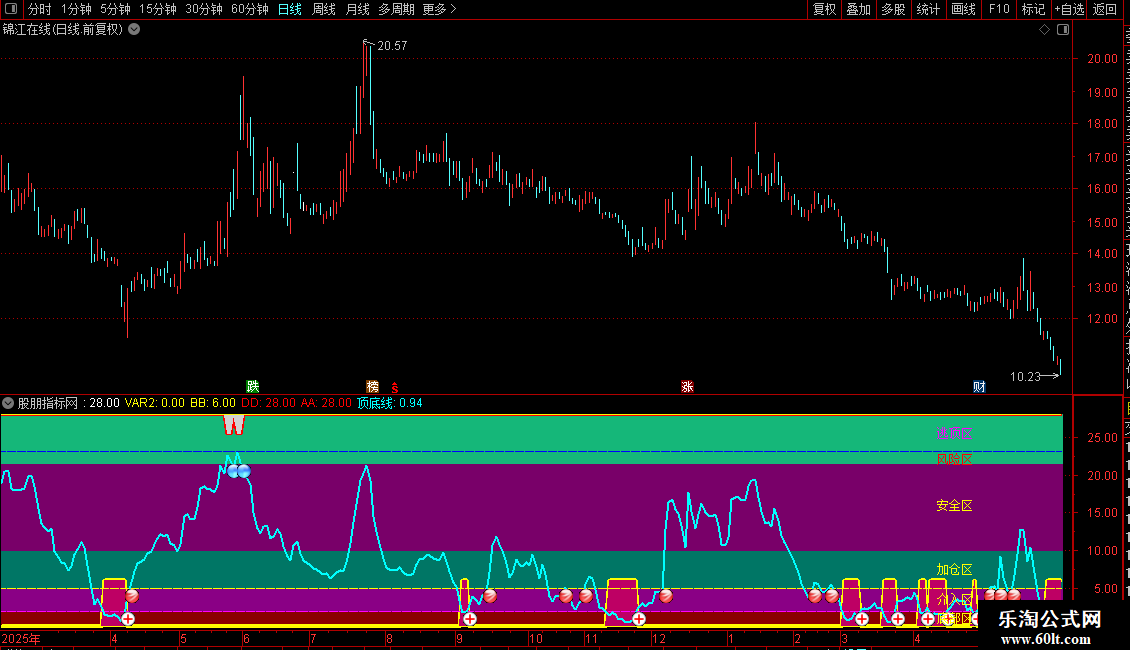This screenshot has height=650, width=1130.
Task: Click the red ball right of month 12
Action: click(x=666, y=596)
